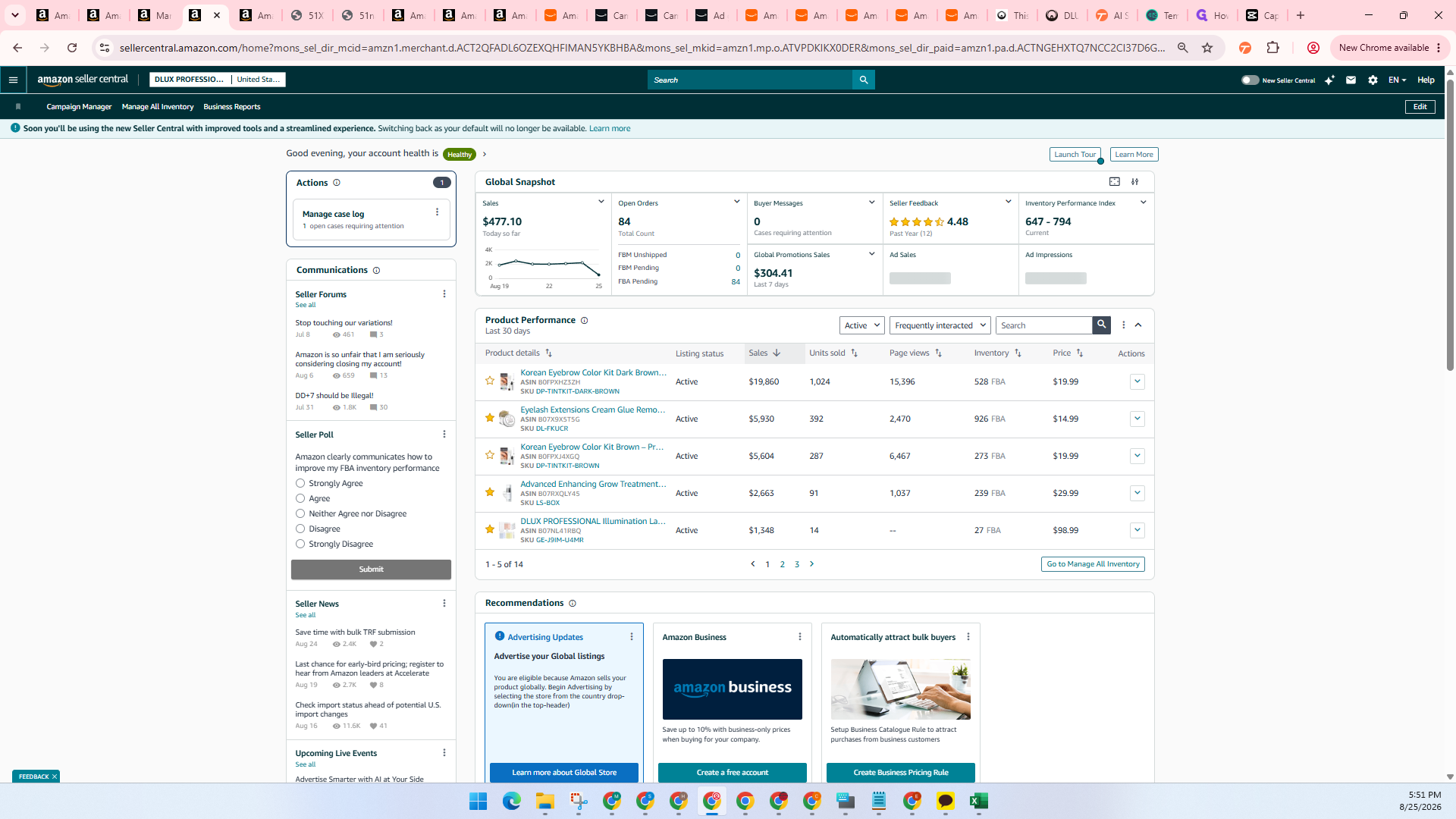Expand Inventory Performance Index dropdown
The width and height of the screenshot is (1456, 819).
[x=1144, y=202]
